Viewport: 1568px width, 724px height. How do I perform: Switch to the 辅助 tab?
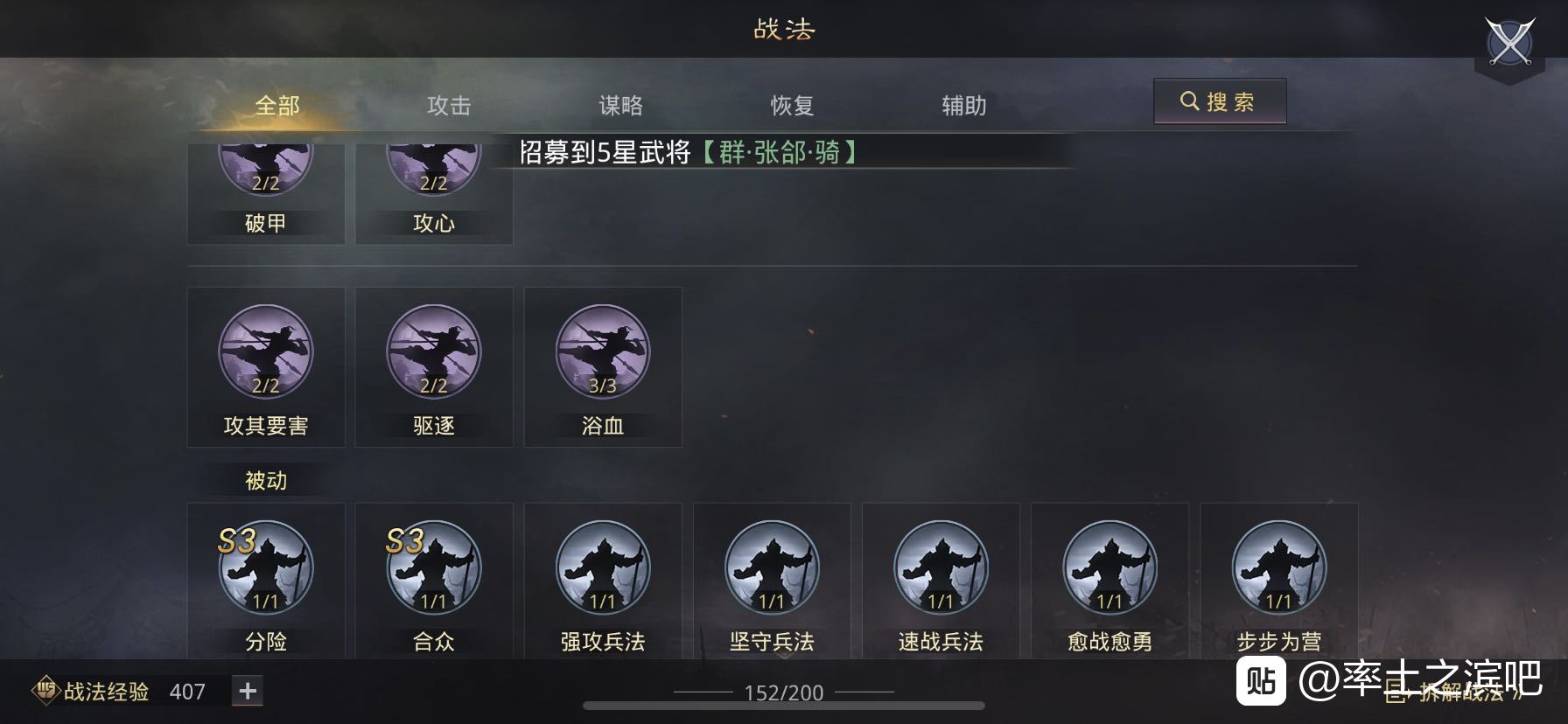(963, 106)
